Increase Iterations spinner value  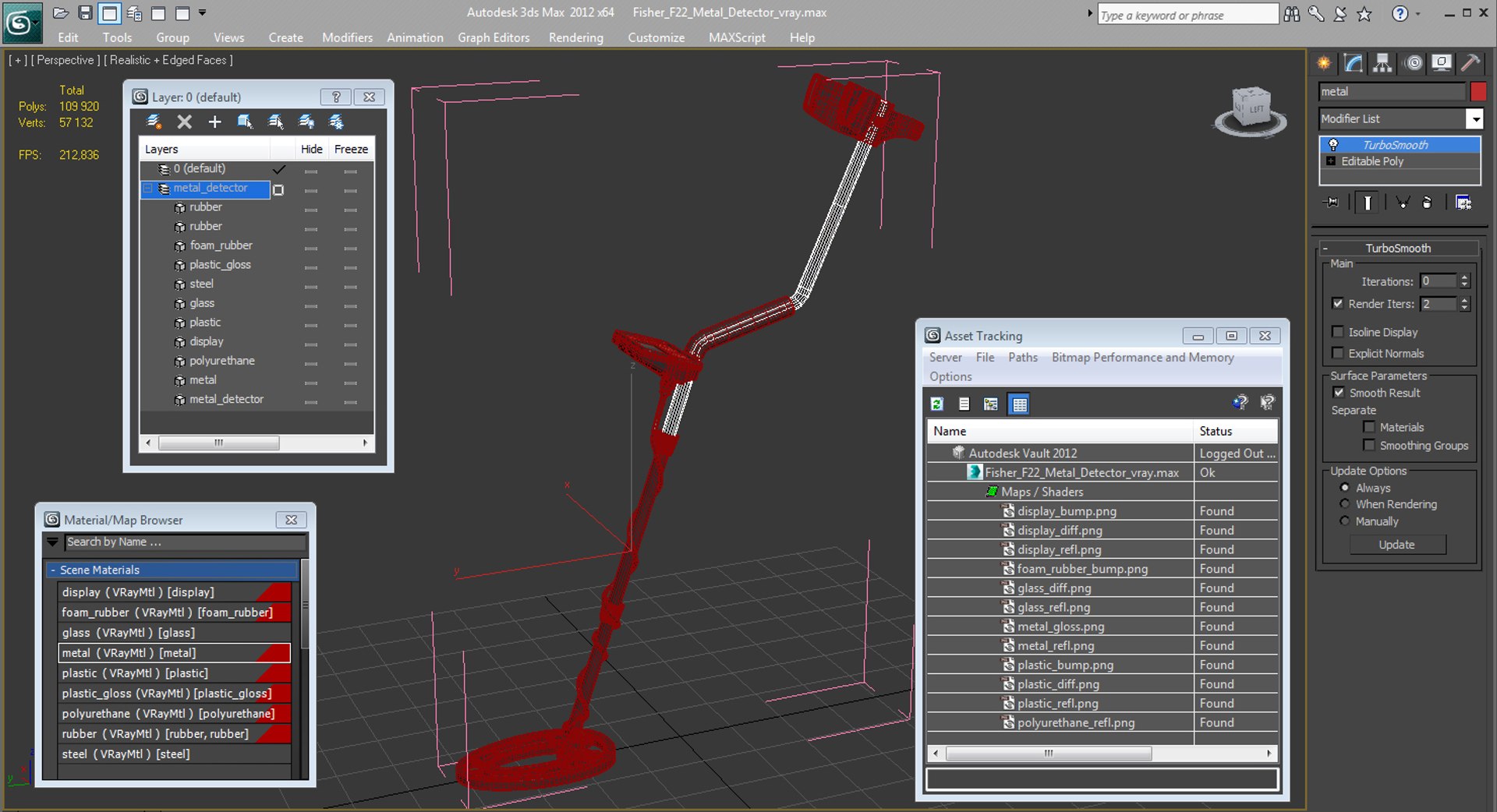pyautogui.click(x=1465, y=277)
